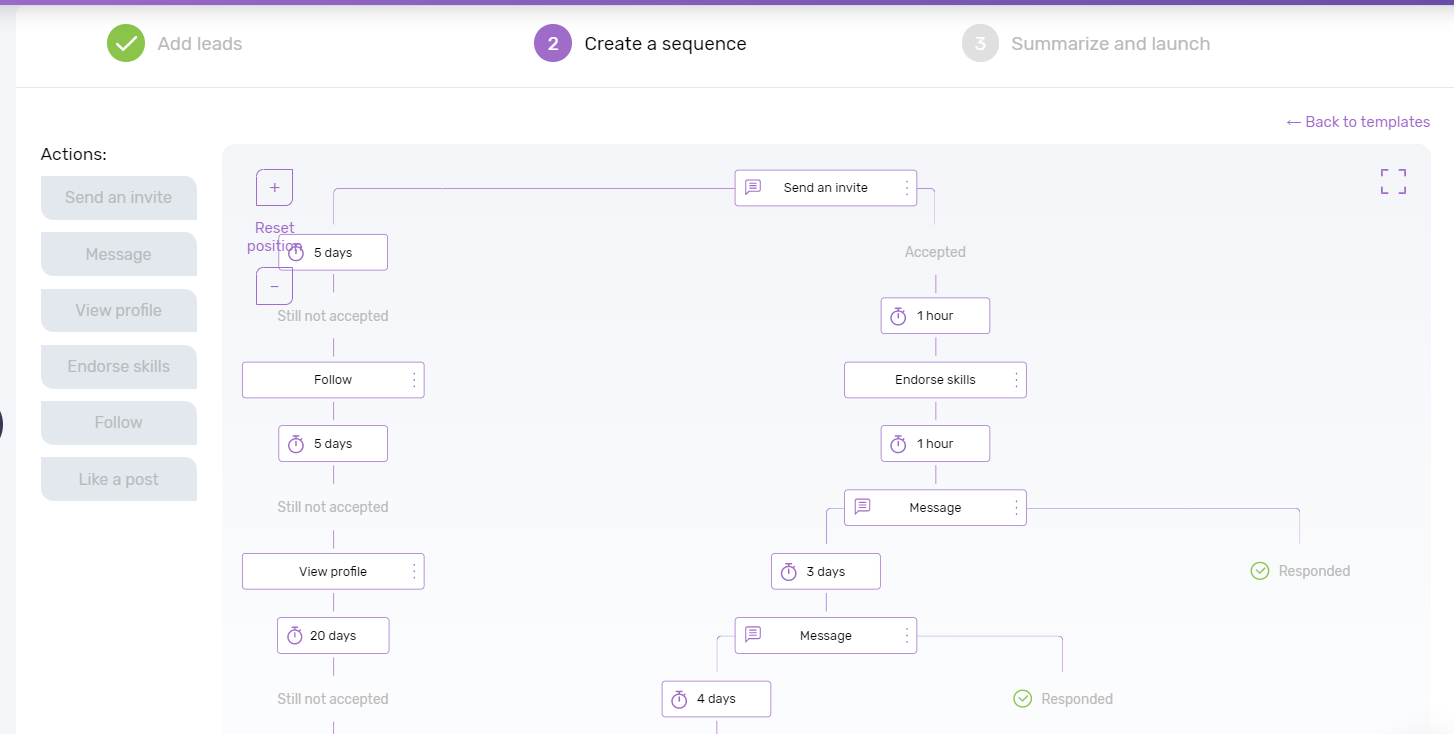Click the chat icon in the Send an invite node
This screenshot has width=1454, height=734.
pyautogui.click(x=753, y=187)
